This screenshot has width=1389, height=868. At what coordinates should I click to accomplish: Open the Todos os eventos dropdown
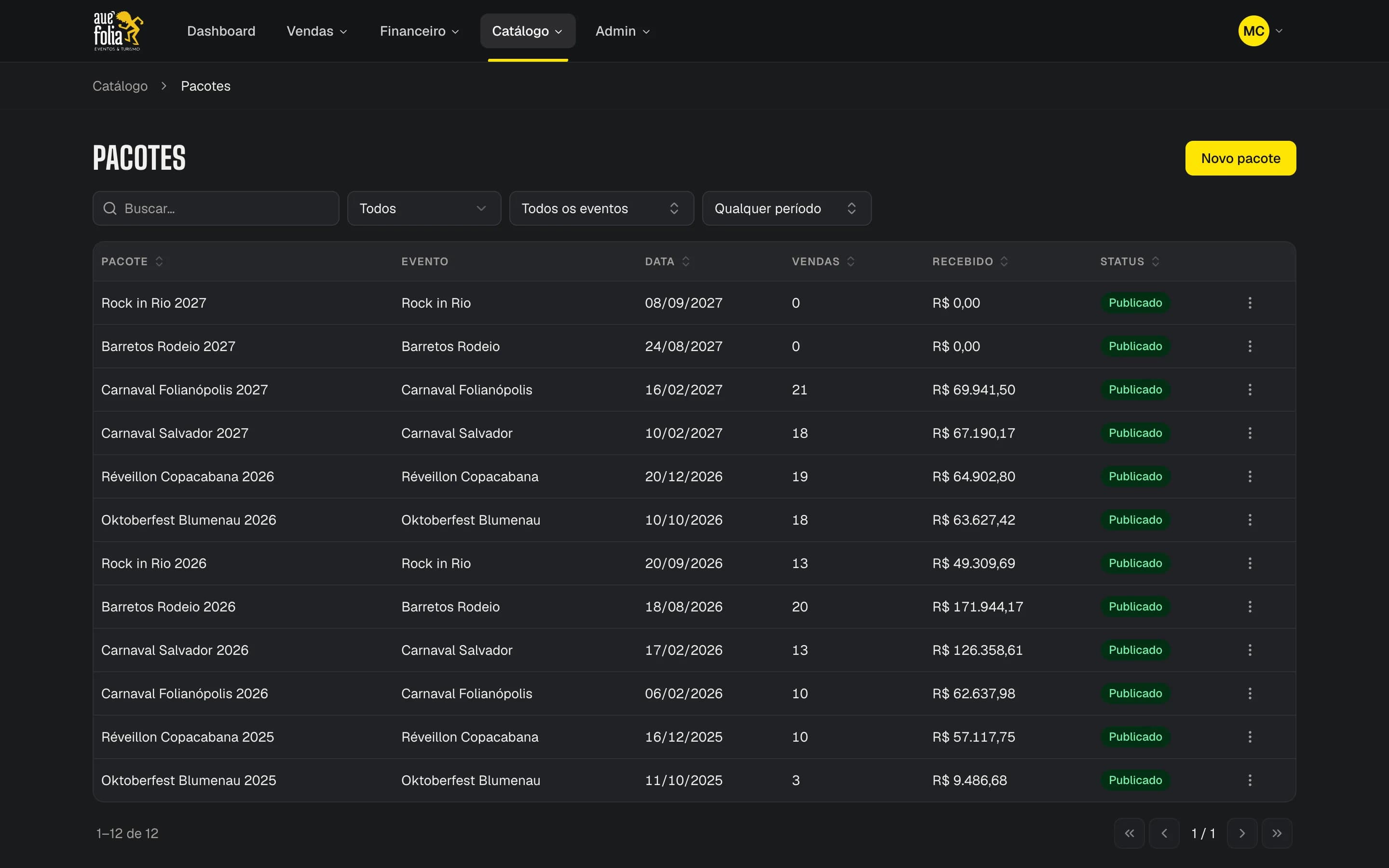(x=601, y=208)
